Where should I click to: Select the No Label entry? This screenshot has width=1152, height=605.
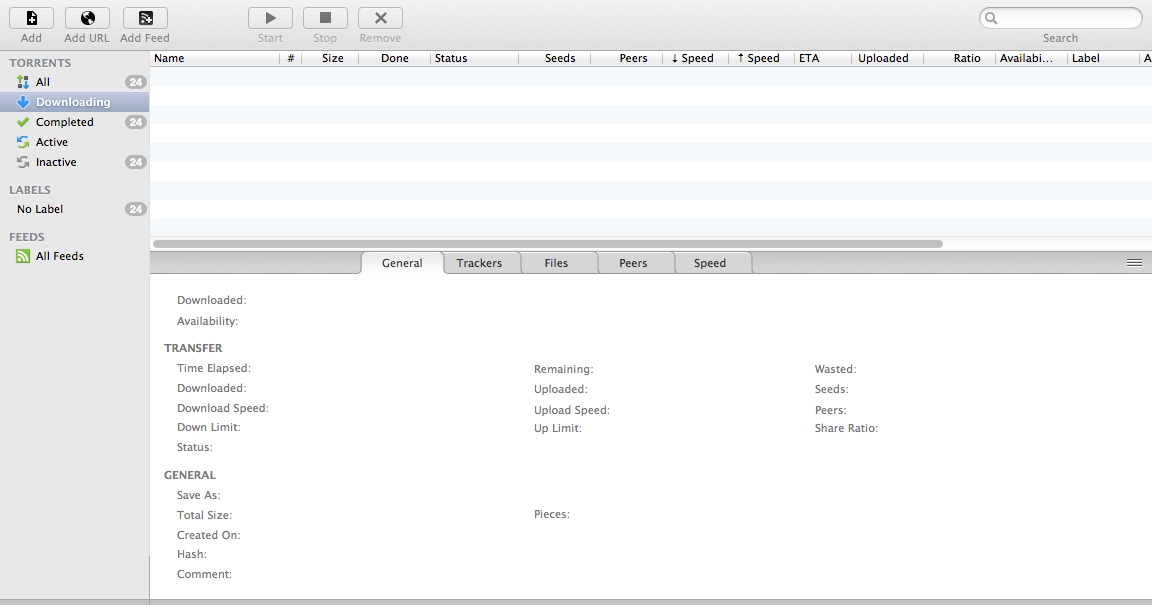(74, 209)
